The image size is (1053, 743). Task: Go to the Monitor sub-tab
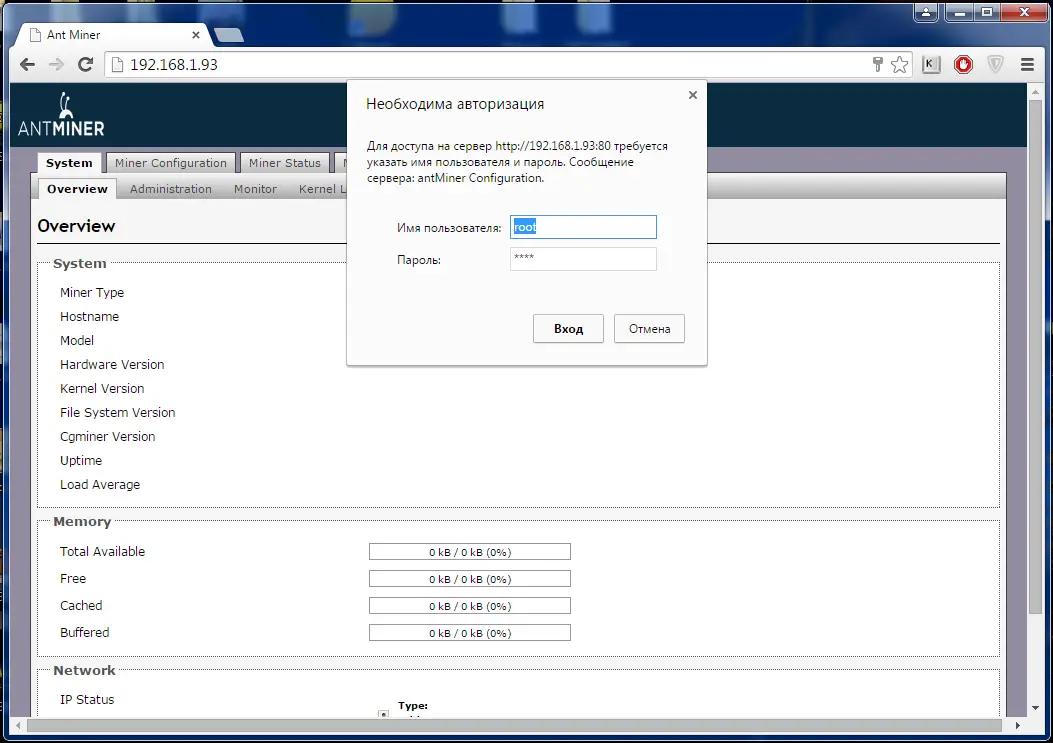pyautogui.click(x=255, y=189)
